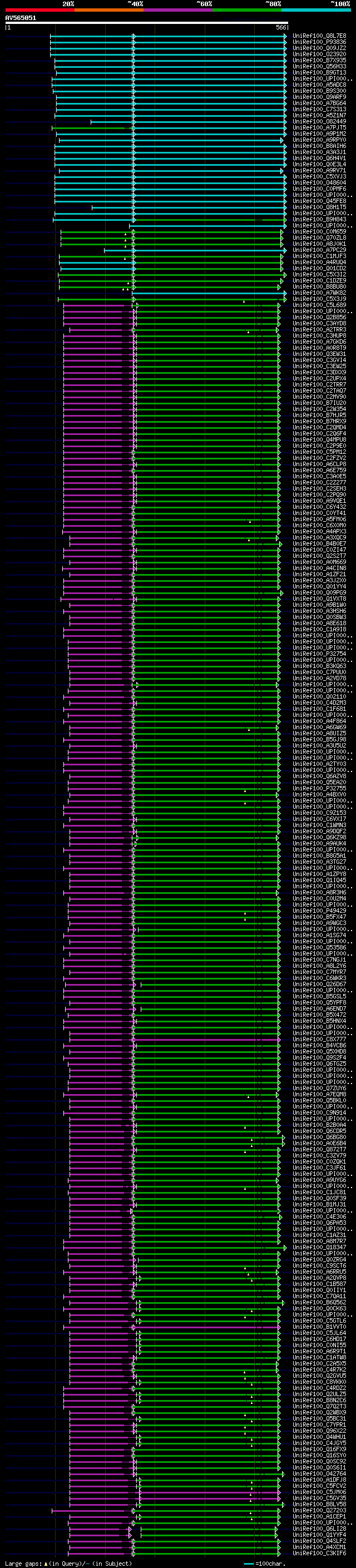Select hit label UniRef100_Q4SLF2
This screenshot has height=1568, width=356.
coord(319,1541)
